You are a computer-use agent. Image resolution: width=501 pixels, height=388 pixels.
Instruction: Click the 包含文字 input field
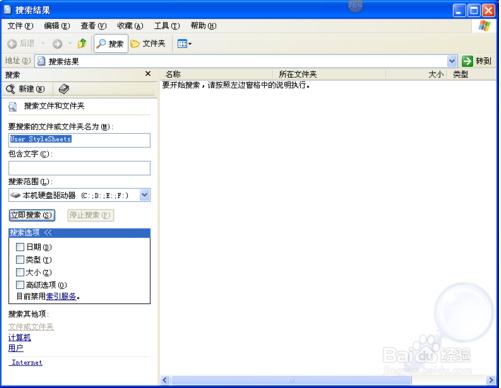click(x=79, y=168)
